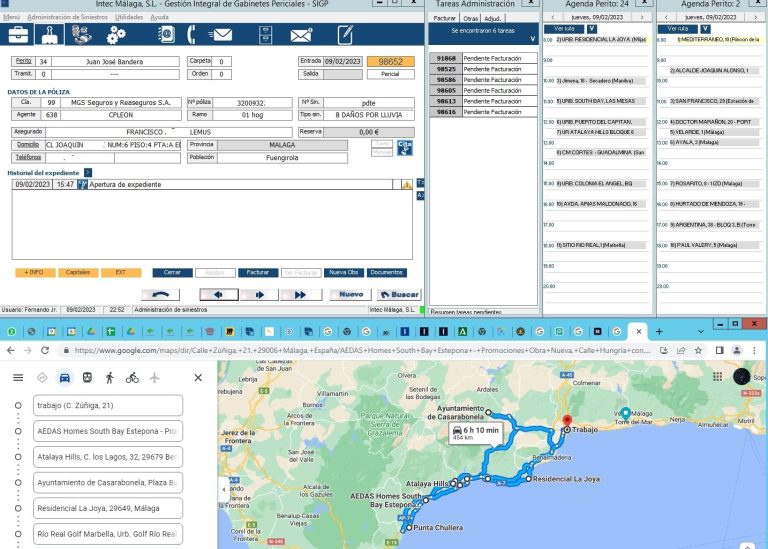768x549 pixels.
Task: Open the Google apps grid
Action: point(718,376)
